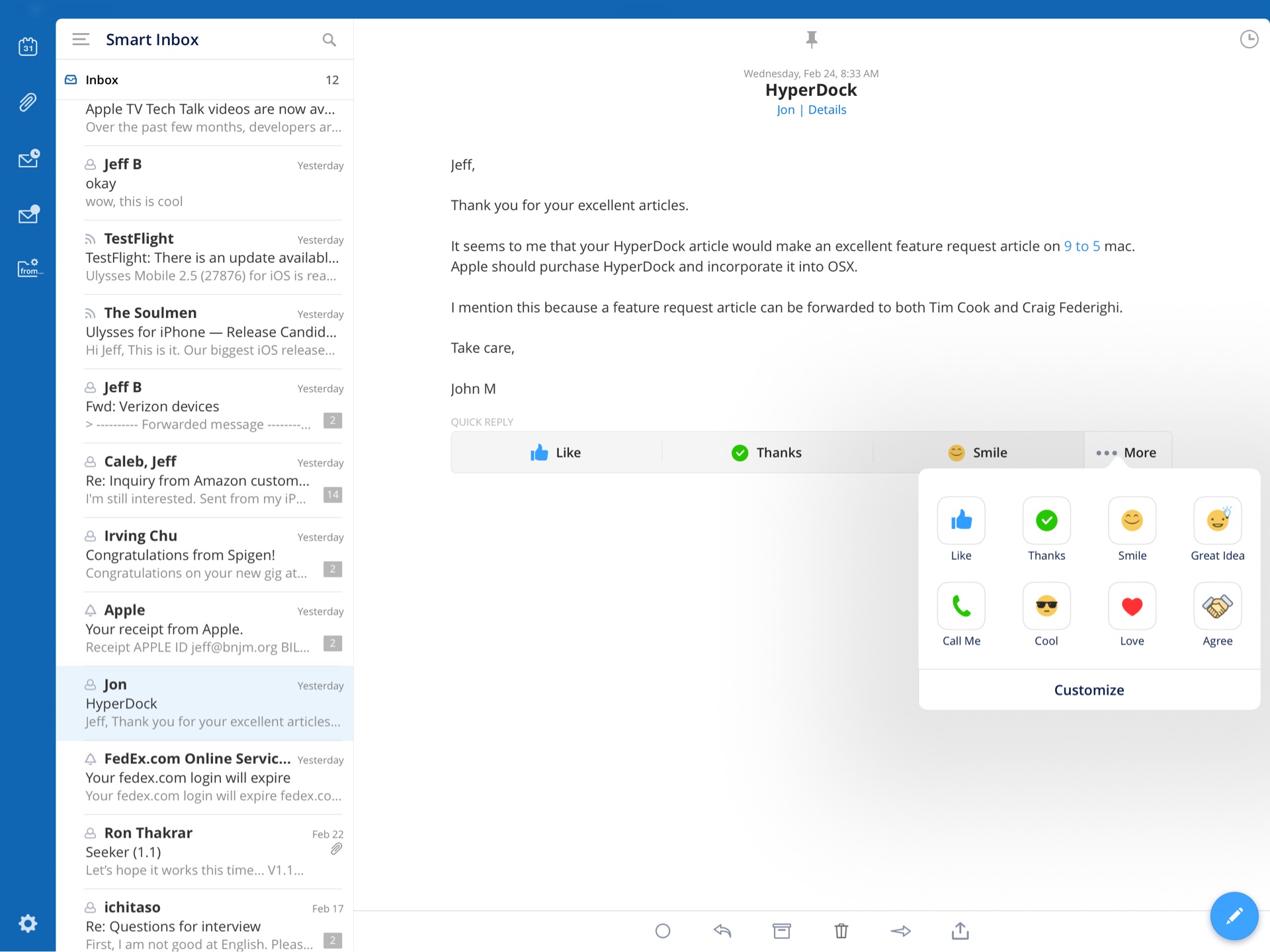Image resolution: width=1270 pixels, height=952 pixels.
Task: Click the snooze clock icon
Action: tap(1248, 40)
